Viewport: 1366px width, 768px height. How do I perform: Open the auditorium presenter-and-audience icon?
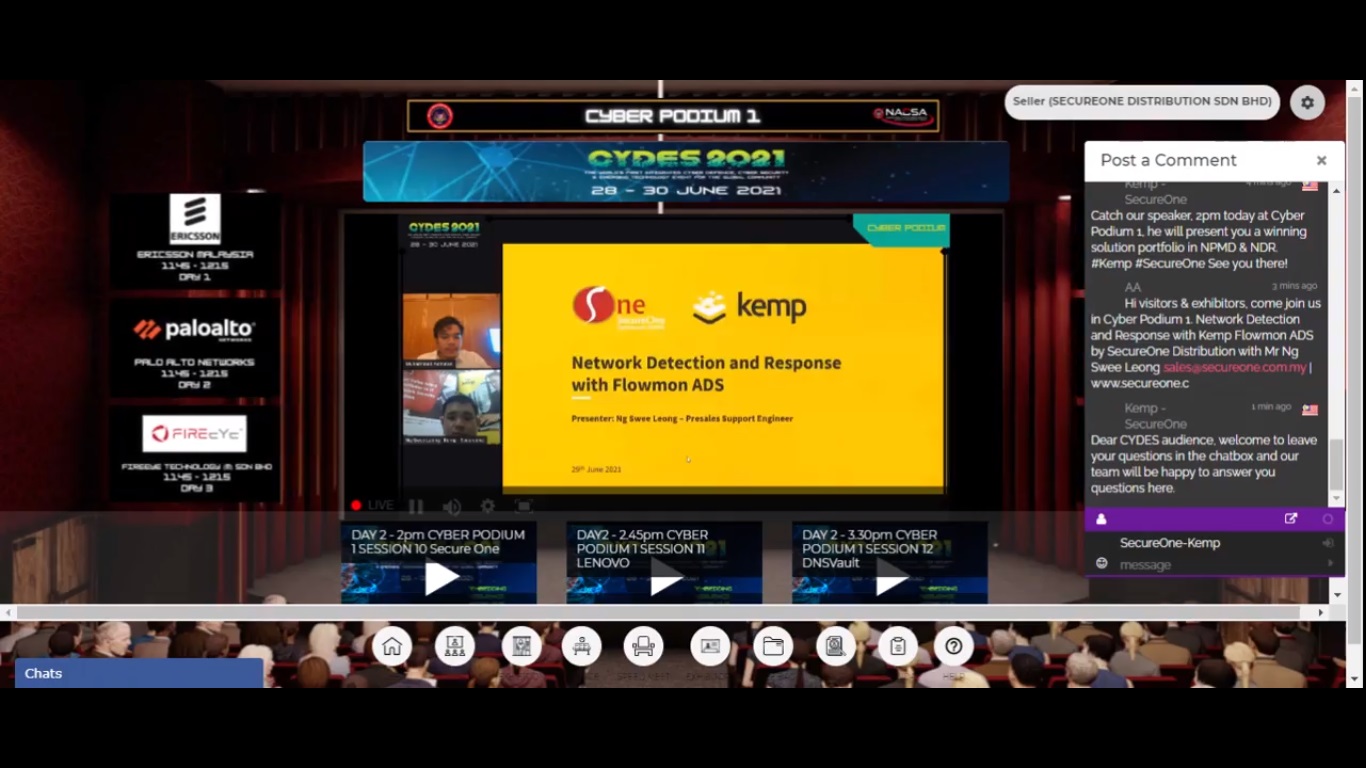(455, 646)
